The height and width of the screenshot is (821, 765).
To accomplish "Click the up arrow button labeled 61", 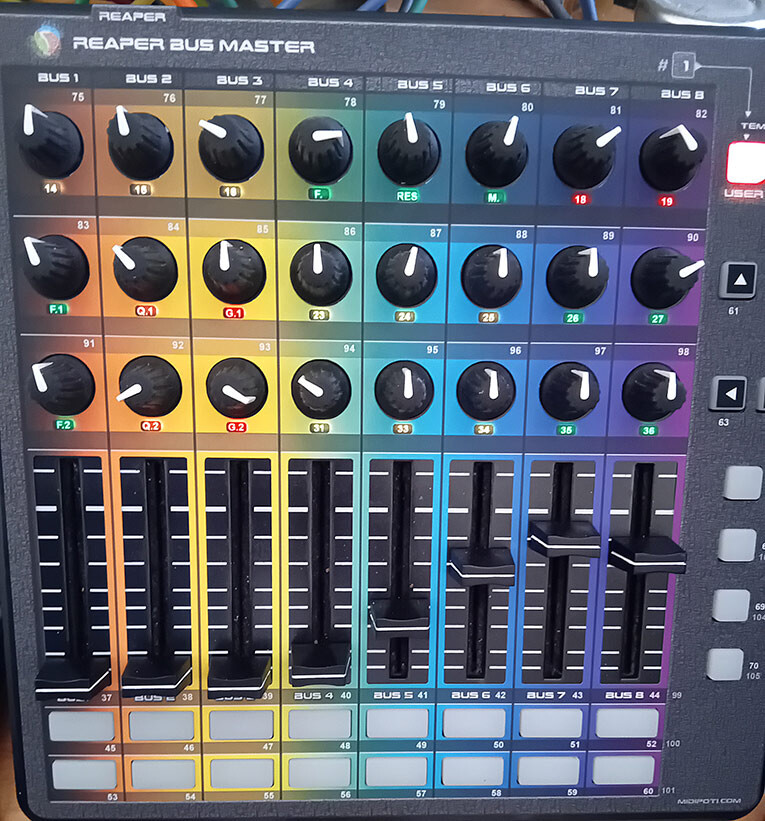I will click(x=738, y=280).
